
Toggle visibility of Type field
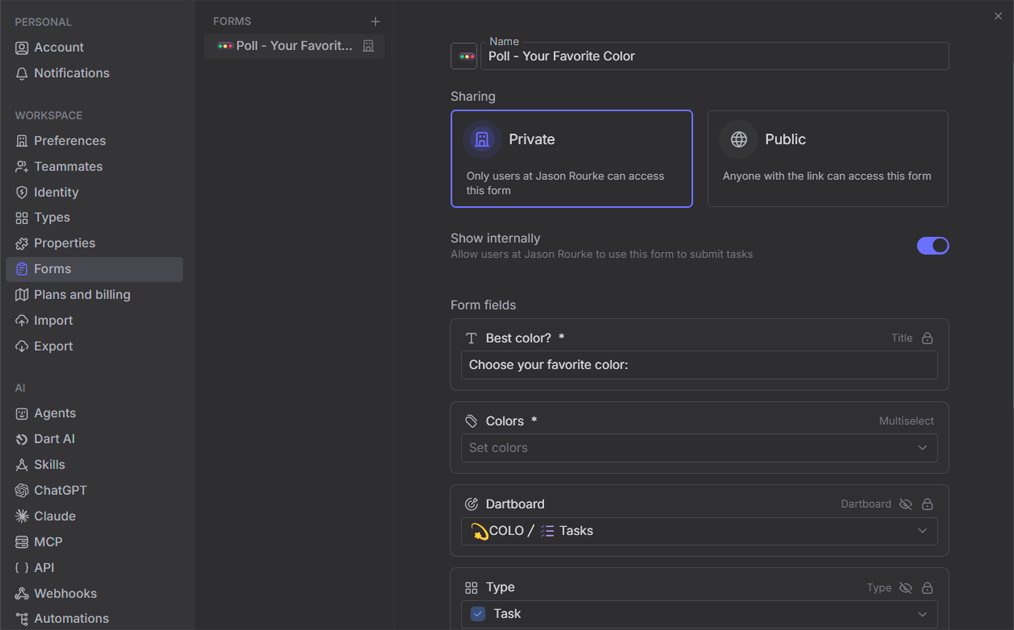[x=905, y=588]
